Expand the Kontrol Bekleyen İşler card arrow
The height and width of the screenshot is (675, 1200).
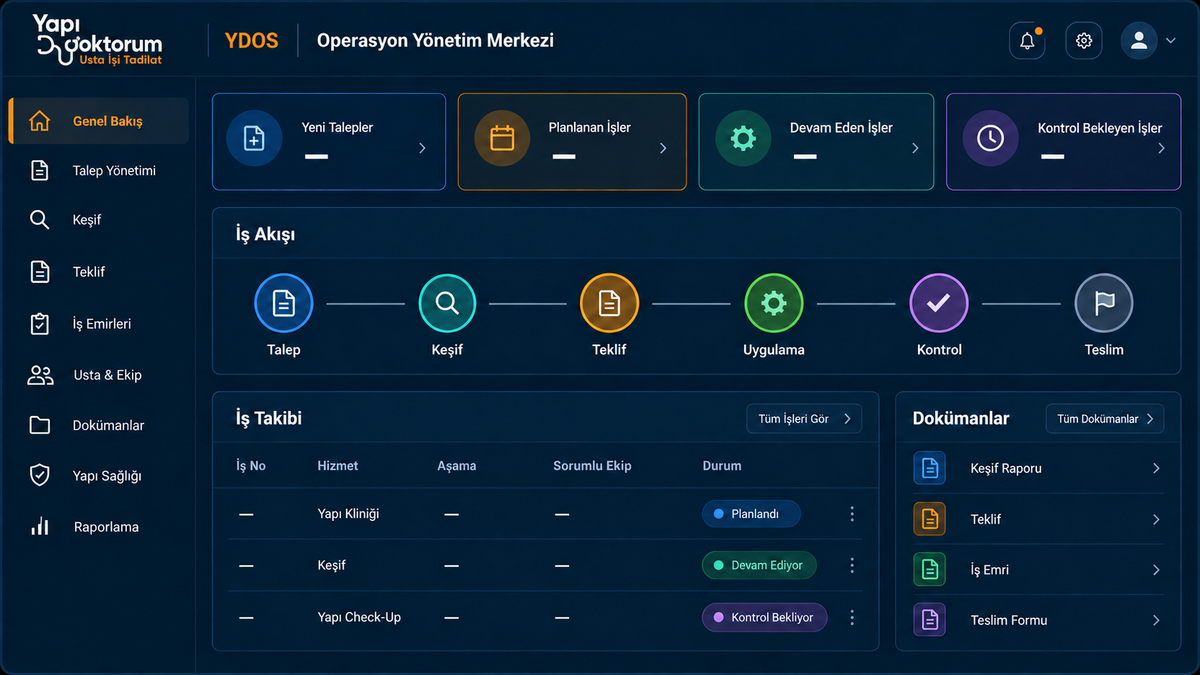tap(1161, 148)
